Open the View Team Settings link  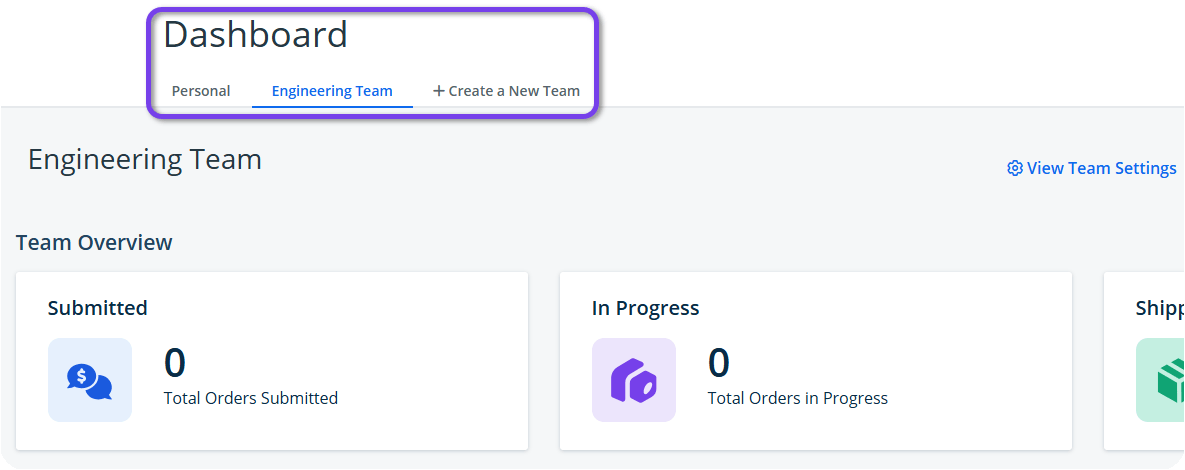coord(1101,168)
